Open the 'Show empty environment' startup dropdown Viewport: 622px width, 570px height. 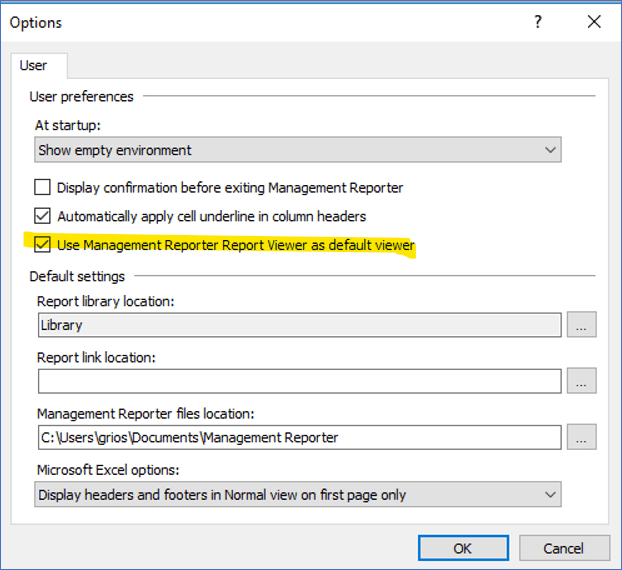(296, 150)
